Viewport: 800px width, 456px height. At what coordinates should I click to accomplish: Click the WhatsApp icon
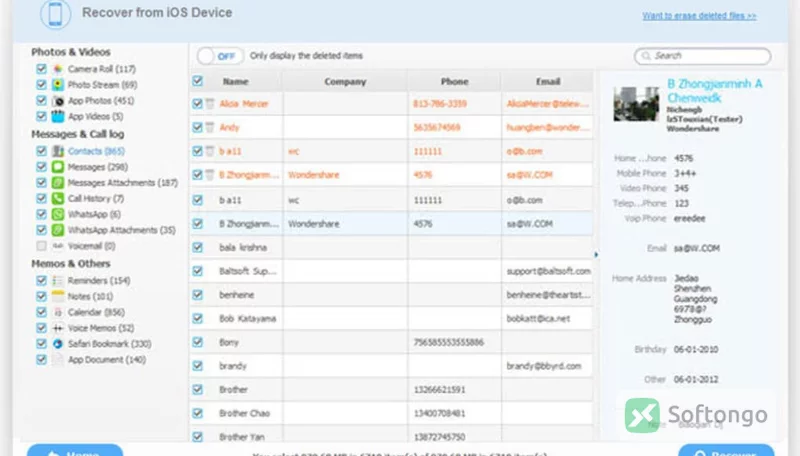[58, 214]
